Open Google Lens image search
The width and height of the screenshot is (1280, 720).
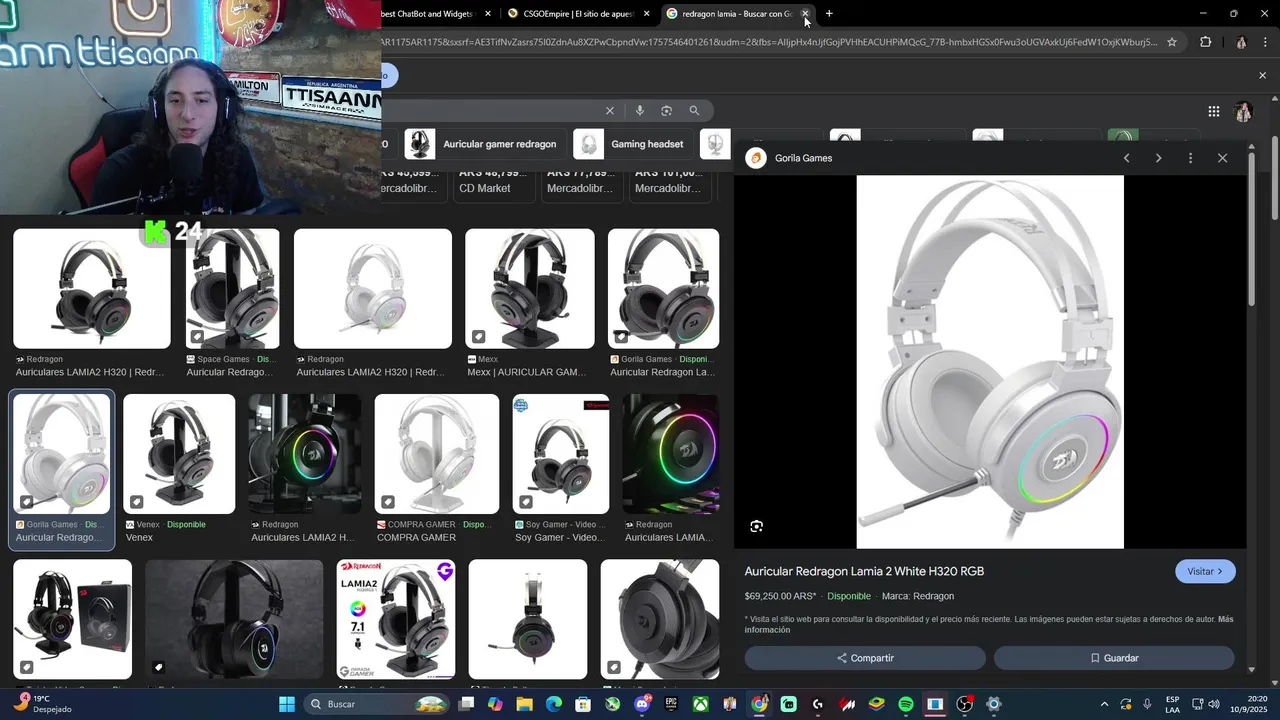click(666, 110)
